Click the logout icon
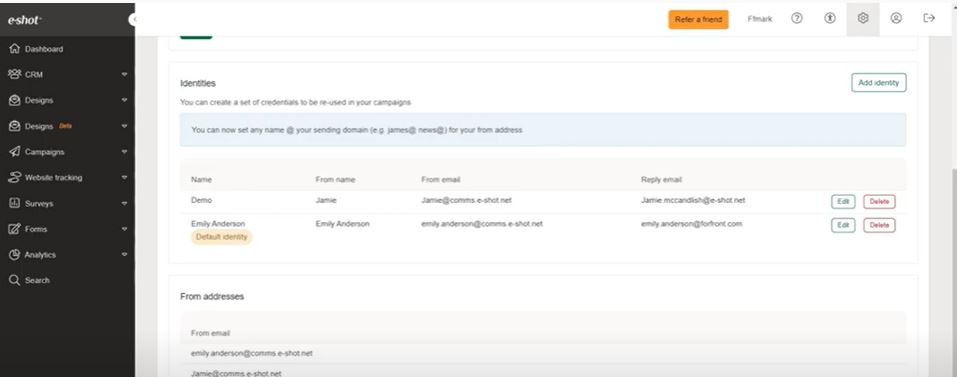Screen dimensions: 957x377 pyautogui.click(x=929, y=18)
